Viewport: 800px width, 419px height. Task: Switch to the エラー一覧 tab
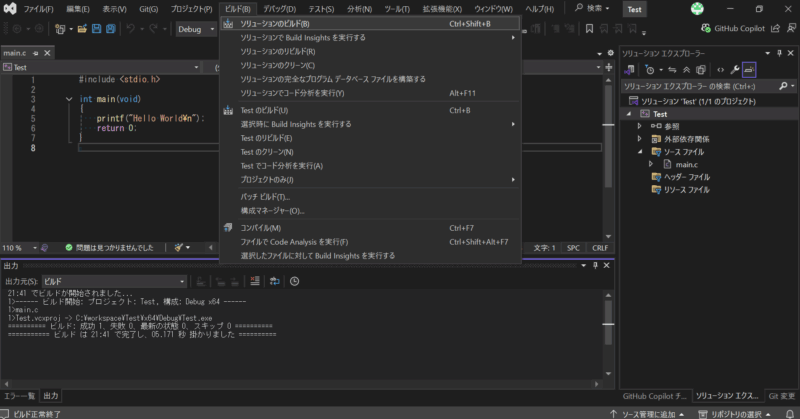click(18, 396)
